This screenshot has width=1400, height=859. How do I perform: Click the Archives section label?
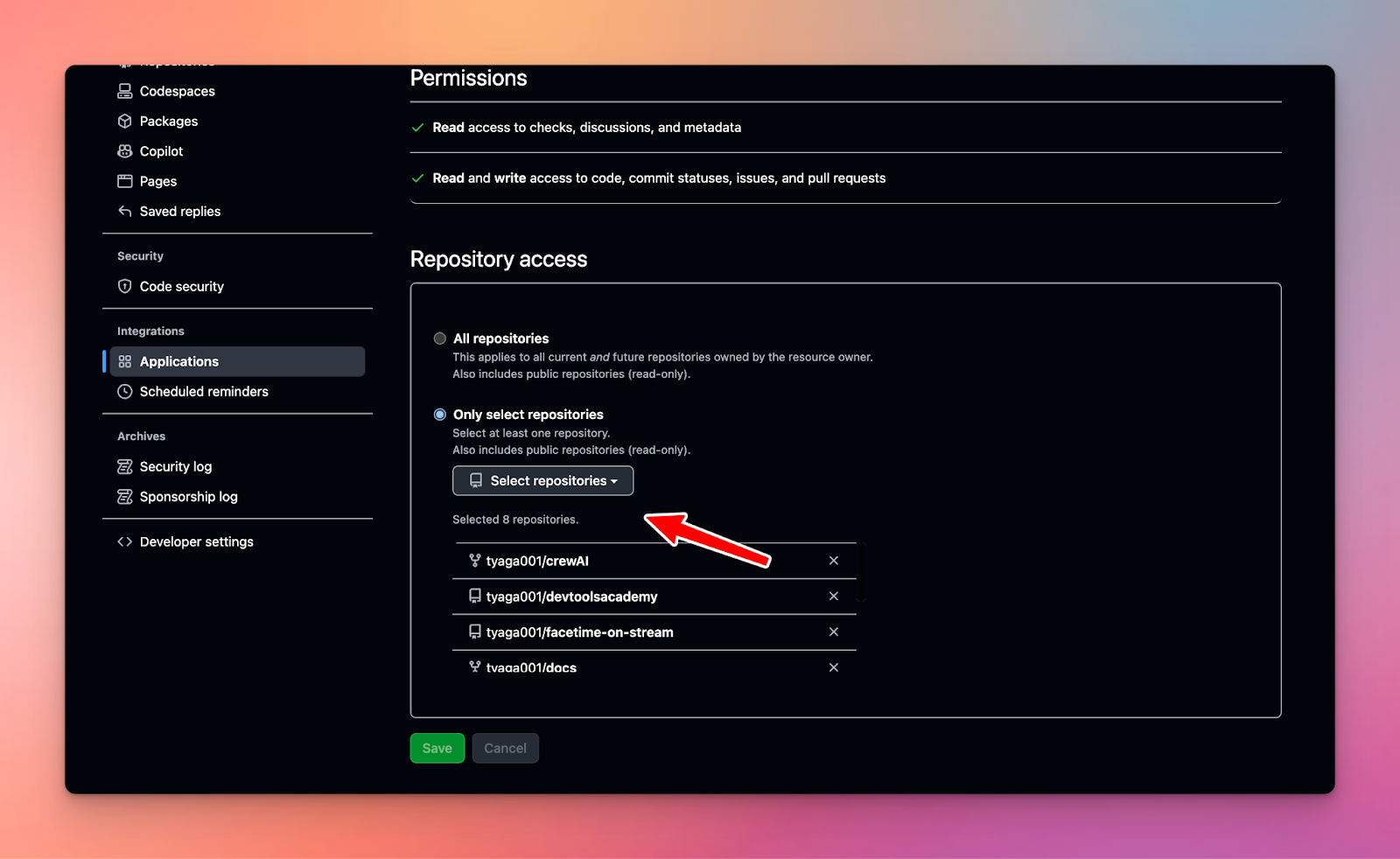click(141, 436)
